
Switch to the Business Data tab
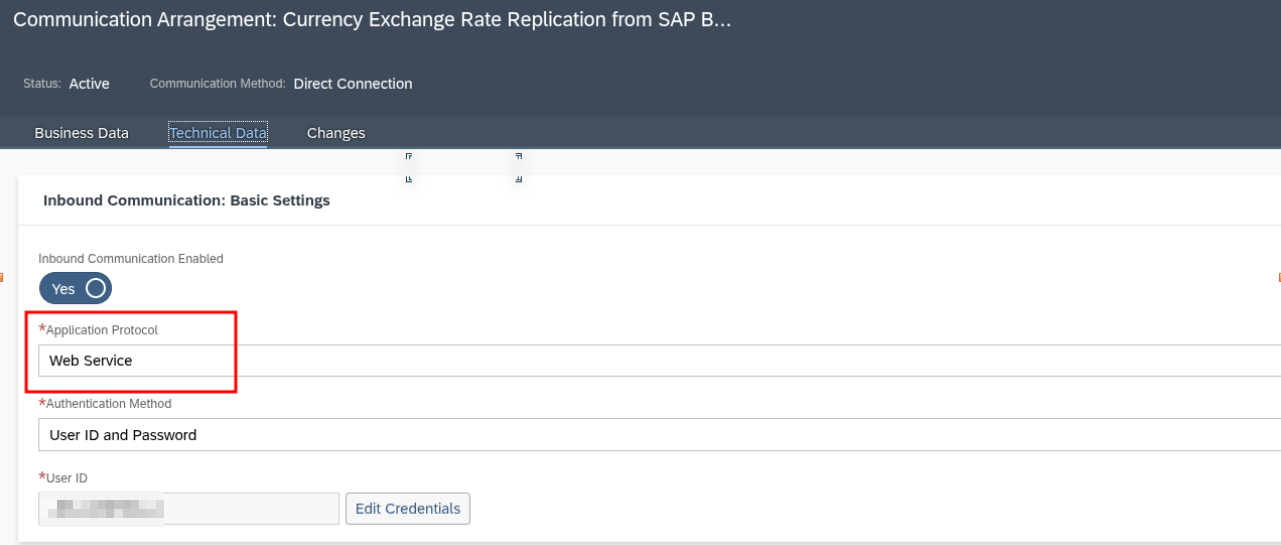click(x=82, y=133)
